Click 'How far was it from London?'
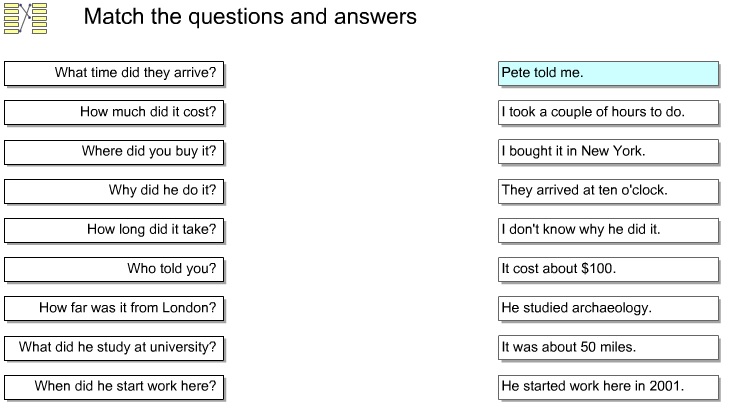 pyautogui.click(x=115, y=308)
